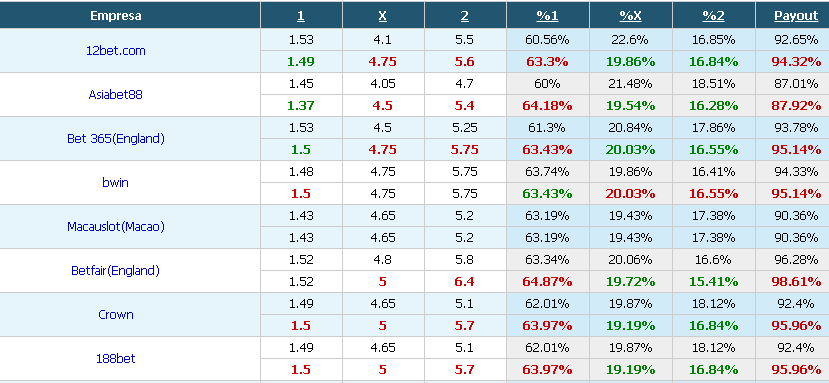Select Betfair's red 98.61% payout cell

pos(796,282)
